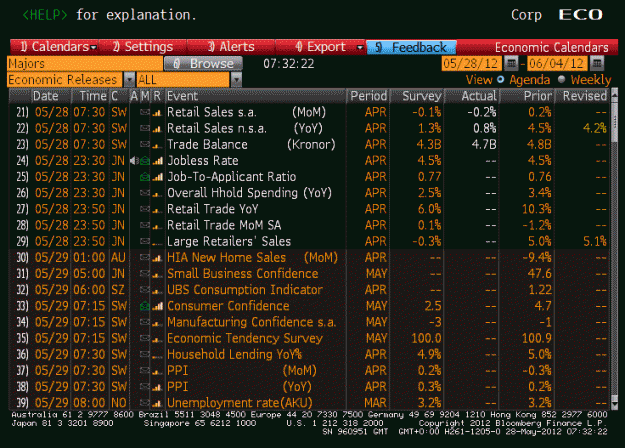Click the vertical scrollbar thumb
Viewport: 625px width, 448px height.
[x=614, y=121]
